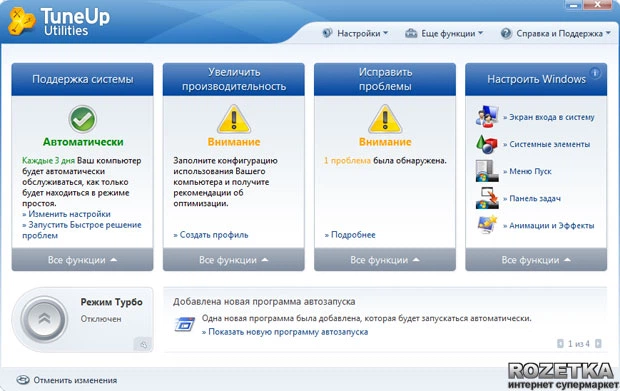Open the Панель задач link
The width and height of the screenshot is (620, 391).
click(532, 198)
